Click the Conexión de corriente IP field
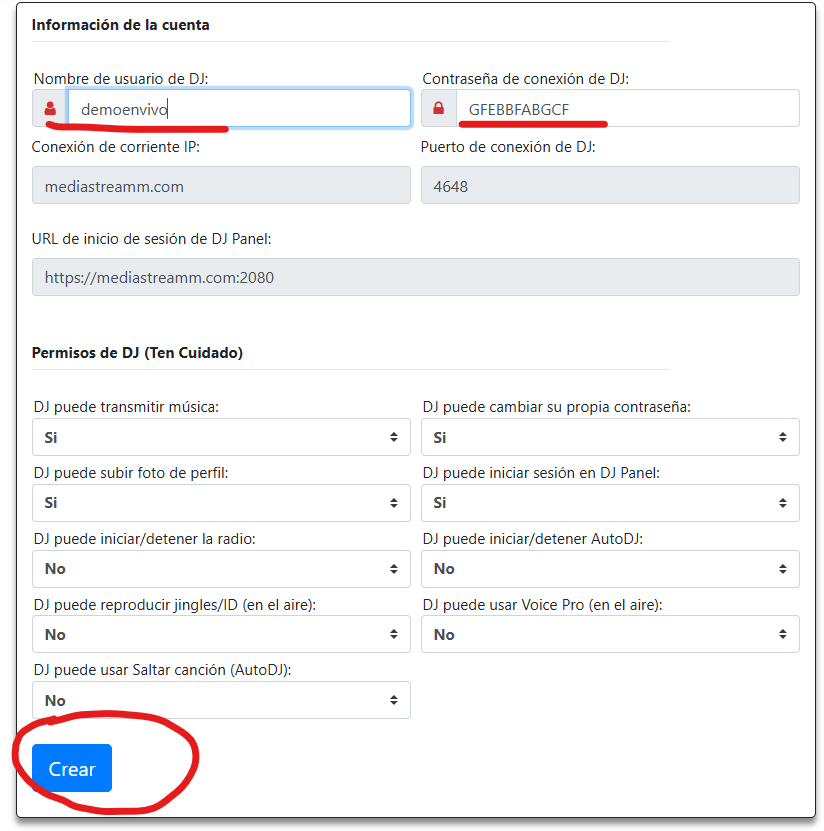Image resolution: width=824 pixels, height=831 pixels. [x=221, y=186]
